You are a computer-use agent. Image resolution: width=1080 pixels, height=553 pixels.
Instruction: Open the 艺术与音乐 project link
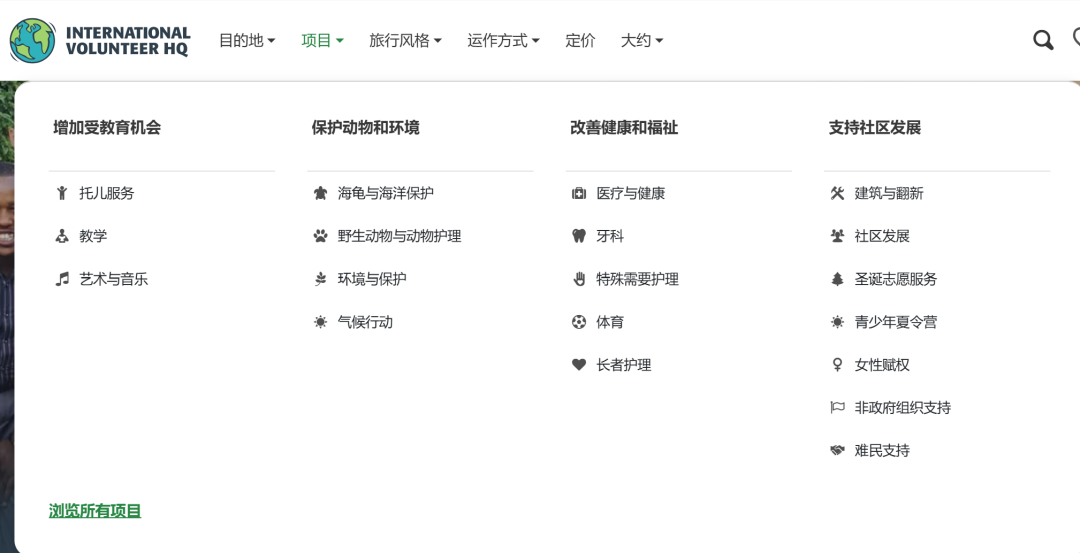coord(114,279)
